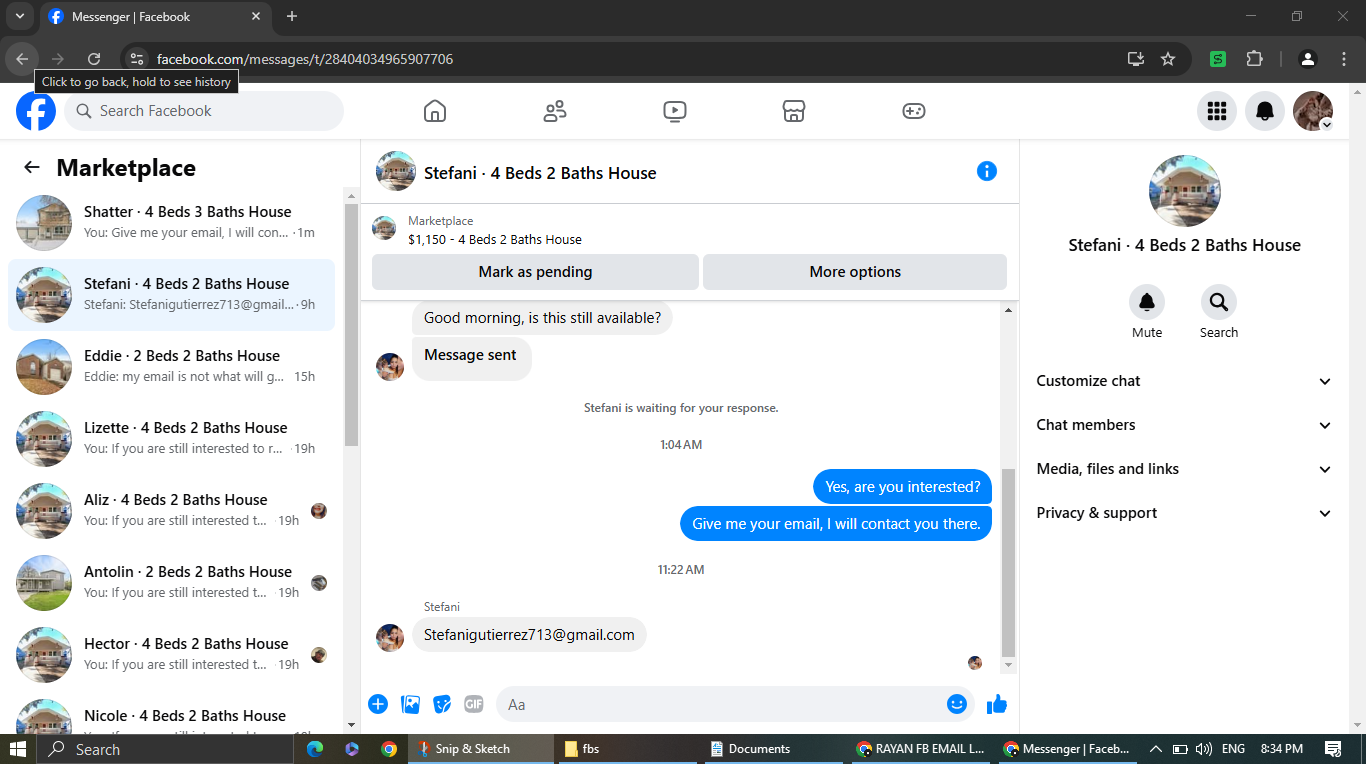Viewport: 1366px width, 764px height.
Task: Click Mark as pending button
Action: pyautogui.click(x=535, y=272)
